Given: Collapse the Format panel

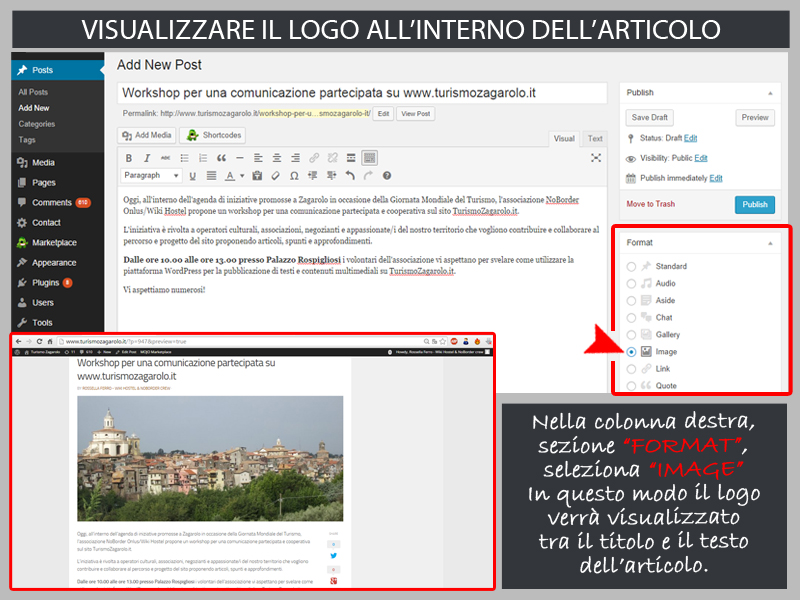Looking at the screenshot, I should (770, 243).
